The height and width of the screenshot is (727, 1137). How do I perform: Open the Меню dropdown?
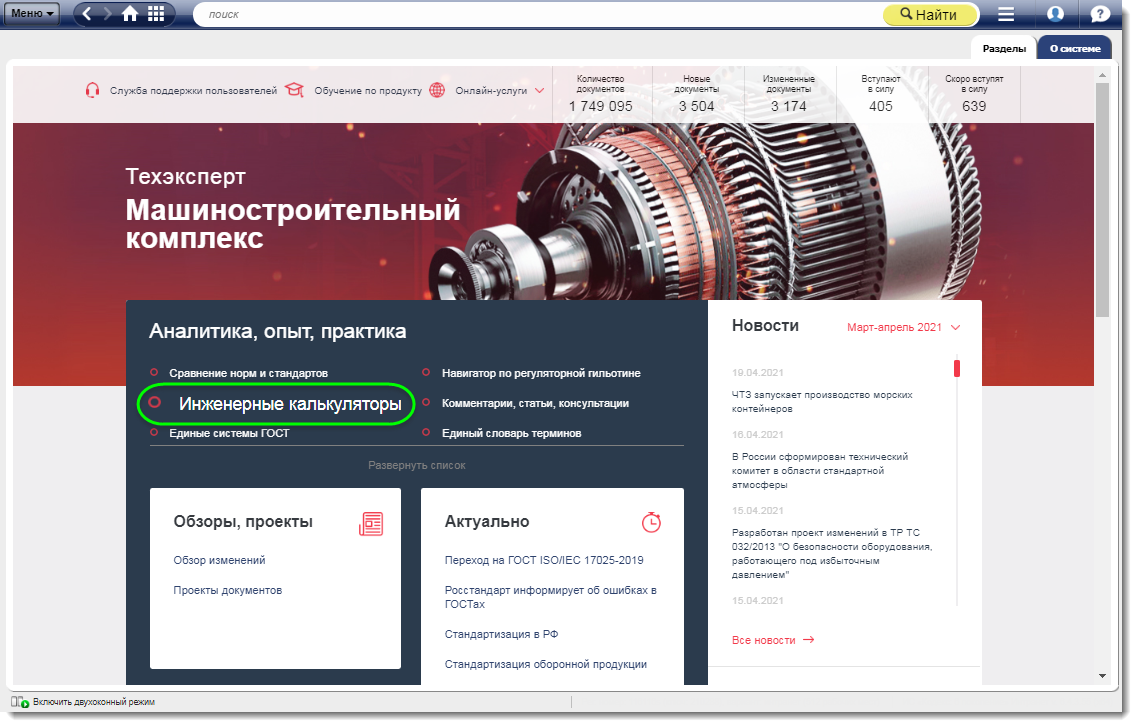tap(33, 13)
